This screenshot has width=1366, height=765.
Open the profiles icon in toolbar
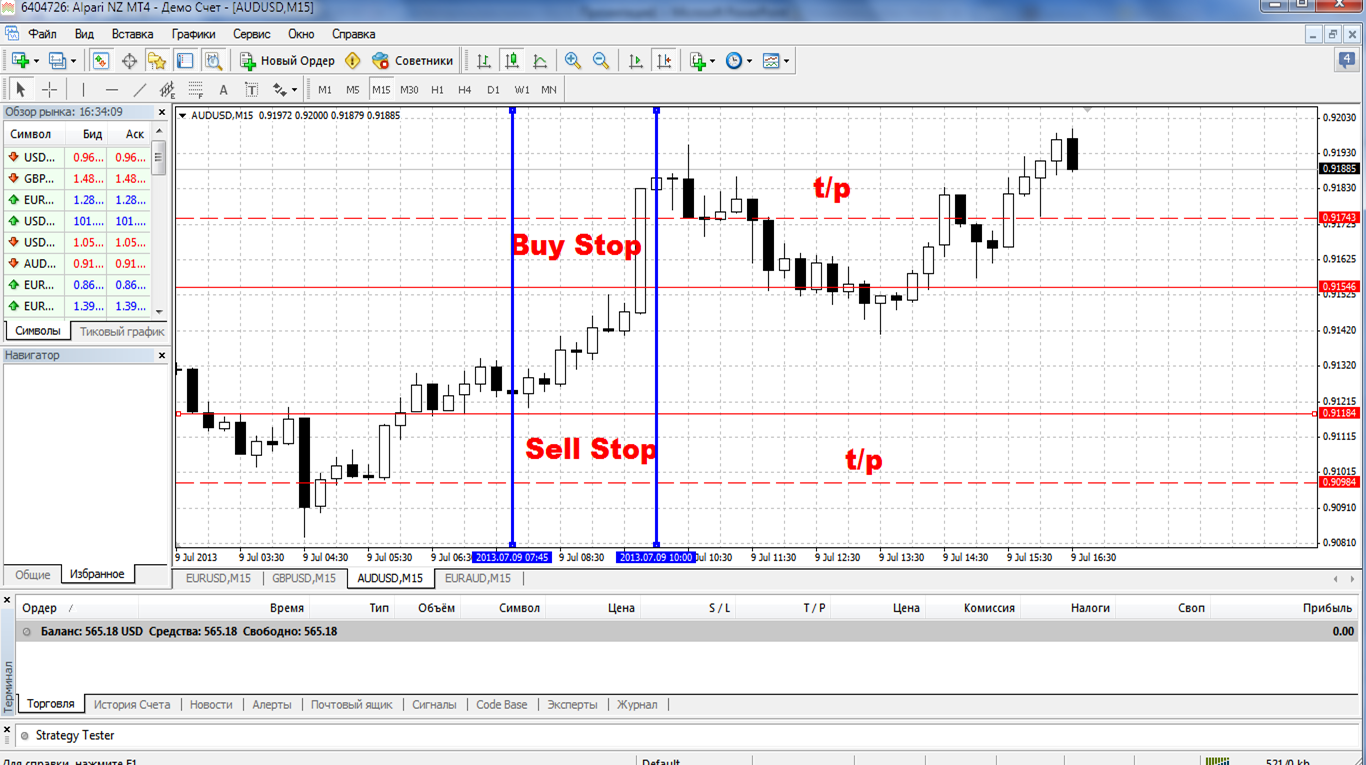click(x=57, y=61)
